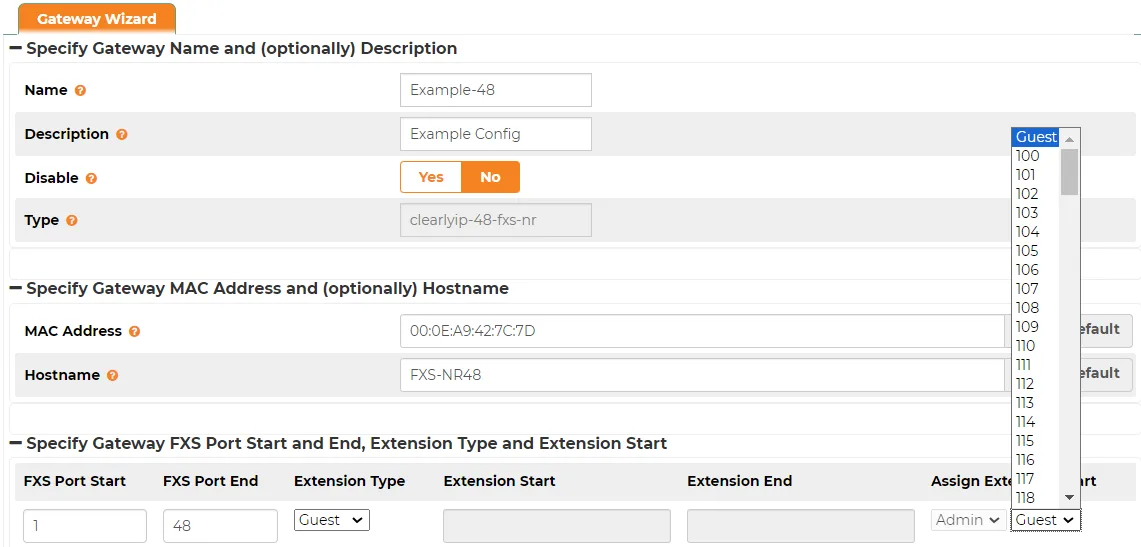The height and width of the screenshot is (547, 1141).
Task: Open MAC Address help icon
Action: (135, 331)
